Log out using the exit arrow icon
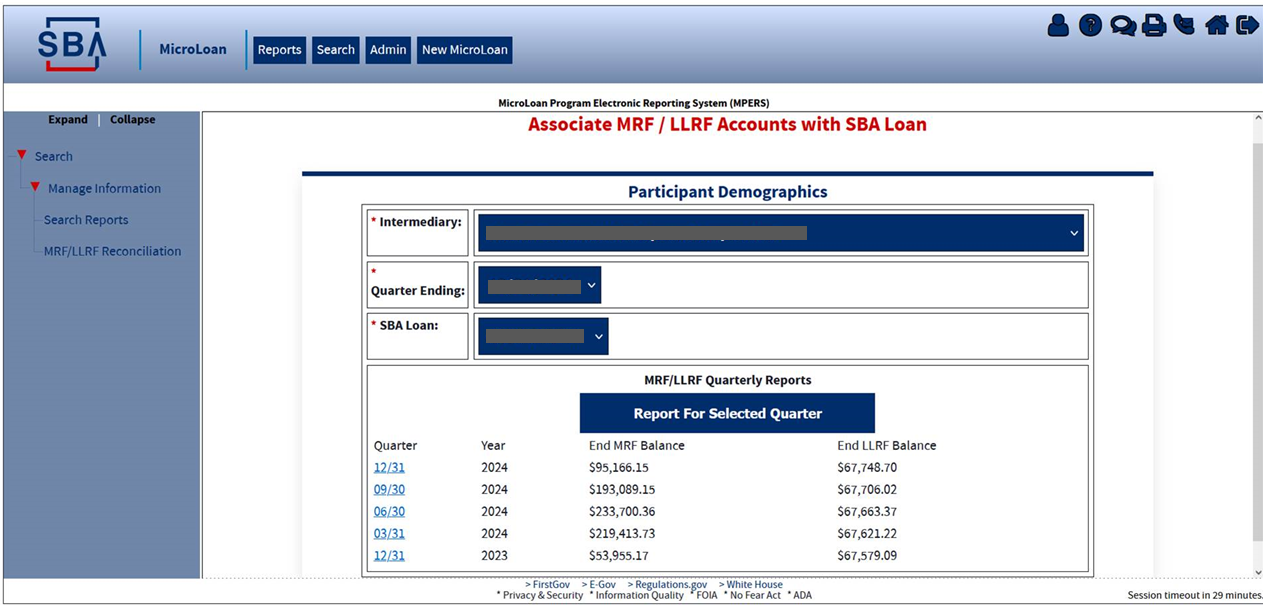 [x=1247, y=26]
